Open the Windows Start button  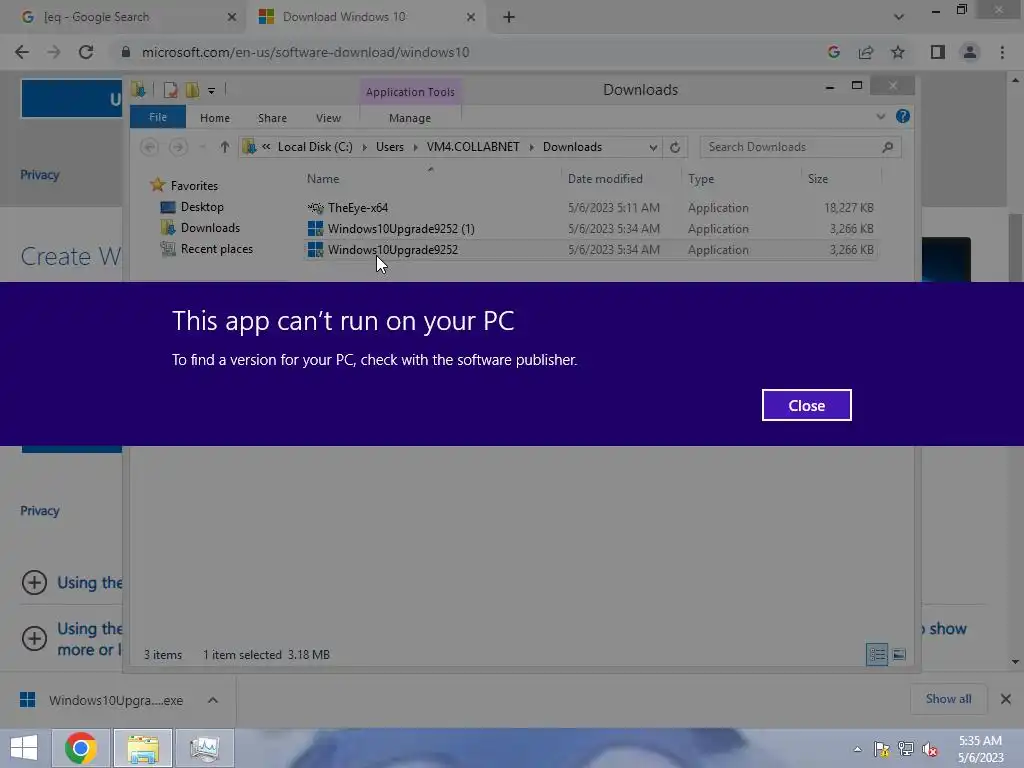coord(24,748)
